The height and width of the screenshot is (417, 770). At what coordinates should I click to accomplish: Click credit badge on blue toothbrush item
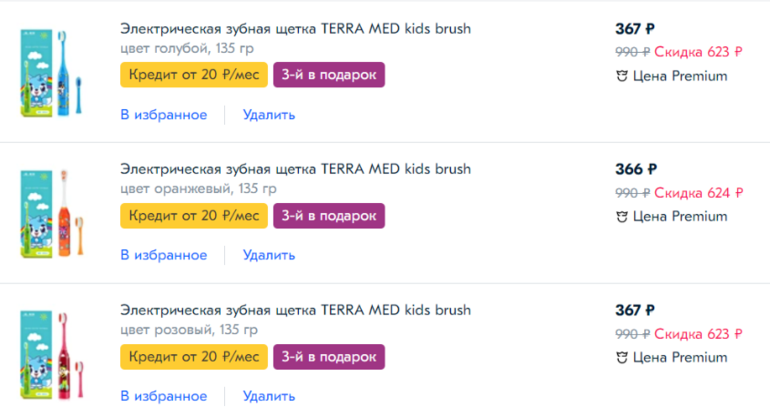coord(194,75)
